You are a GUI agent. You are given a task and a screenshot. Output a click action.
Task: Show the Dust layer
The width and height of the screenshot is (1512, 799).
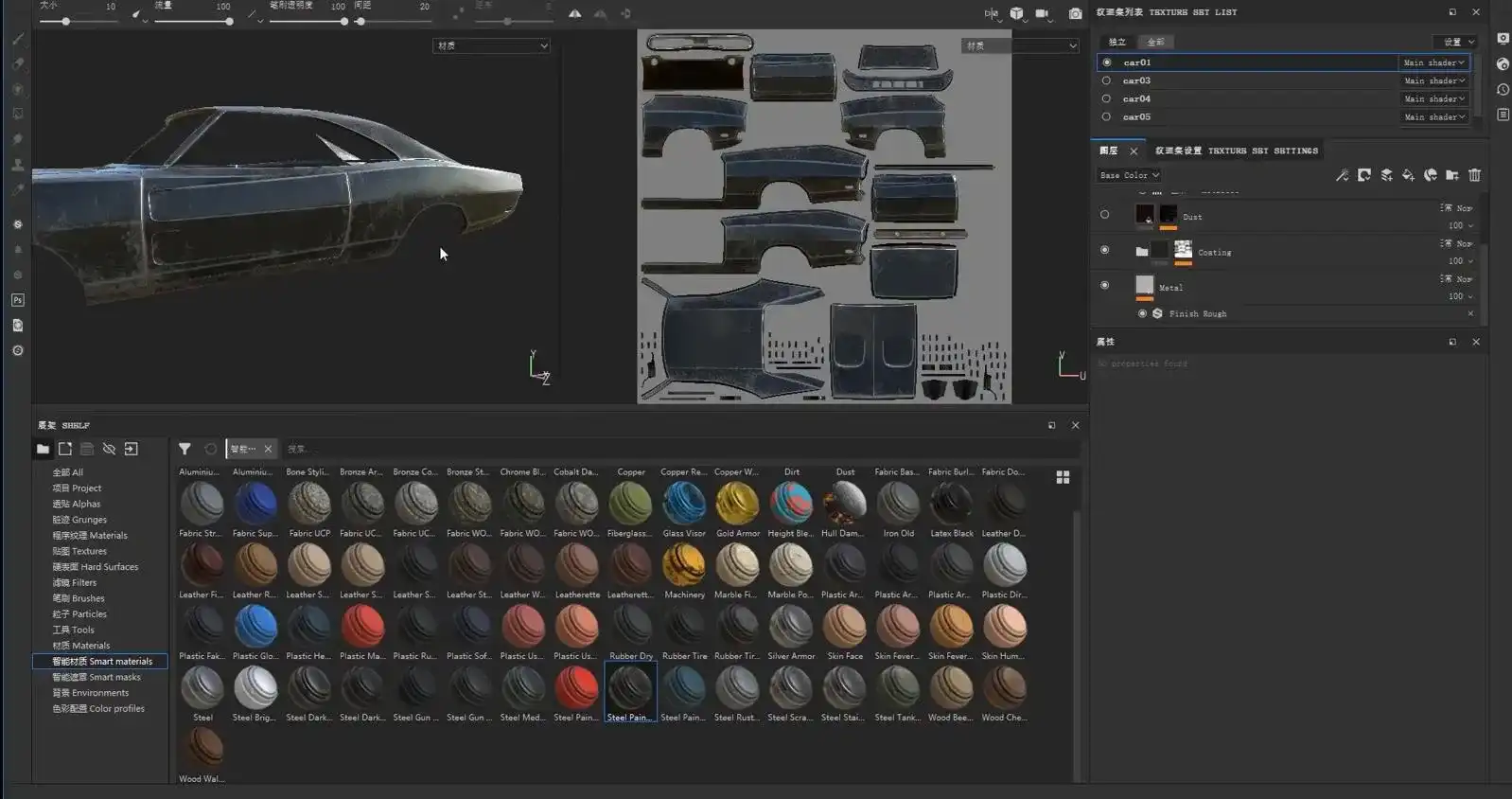click(x=1104, y=215)
